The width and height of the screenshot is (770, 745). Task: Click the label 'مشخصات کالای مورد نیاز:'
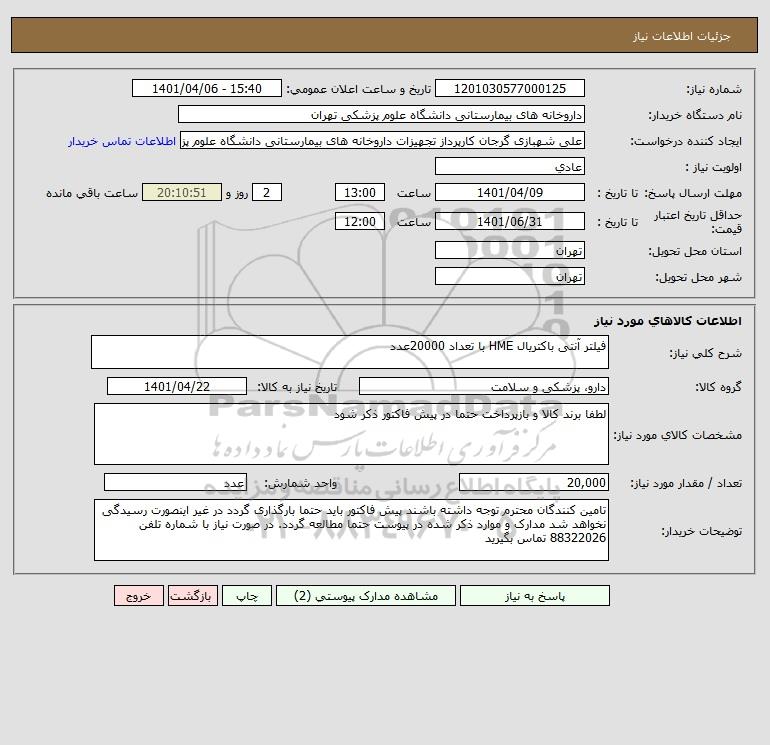(678, 435)
